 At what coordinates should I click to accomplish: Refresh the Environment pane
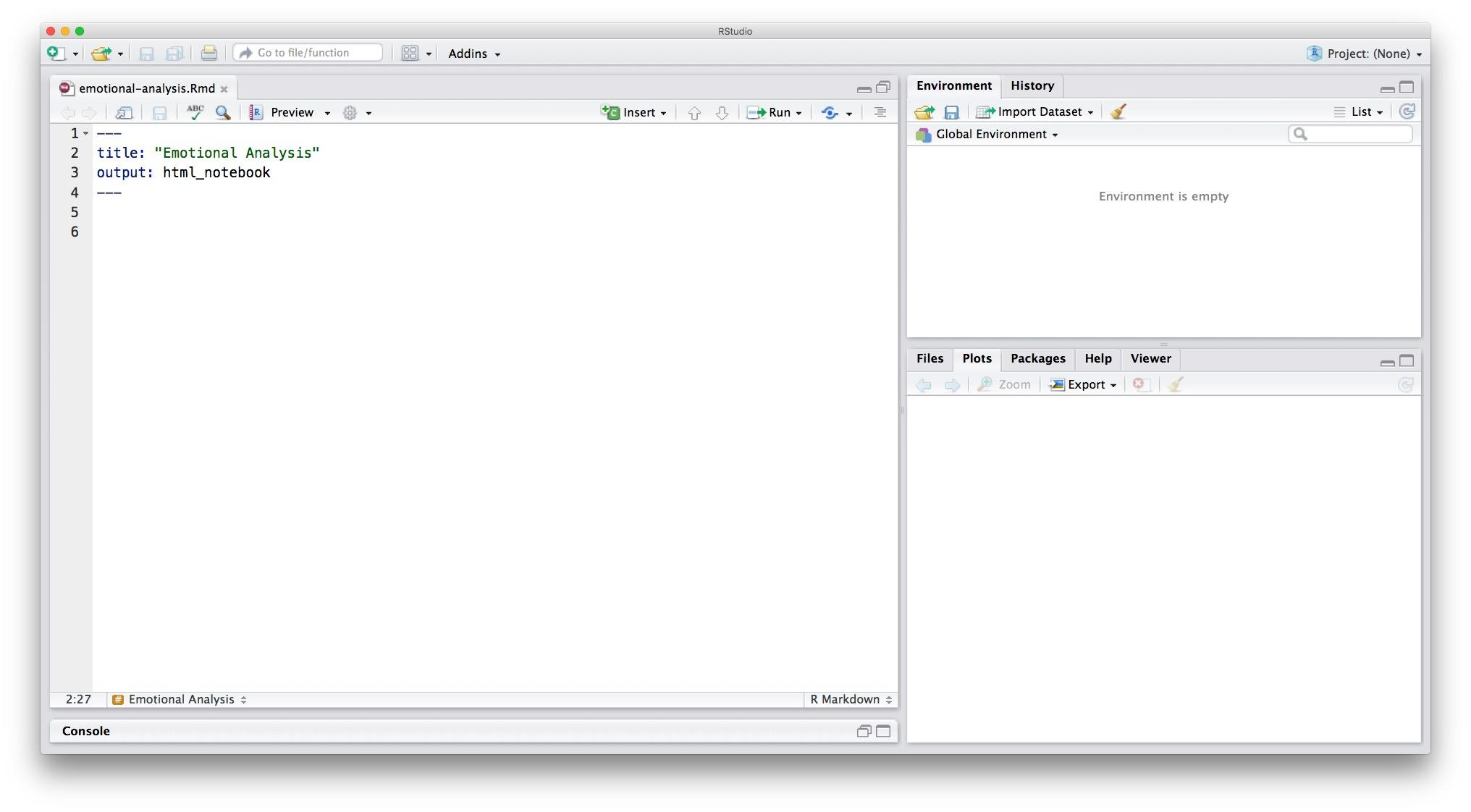[1407, 111]
